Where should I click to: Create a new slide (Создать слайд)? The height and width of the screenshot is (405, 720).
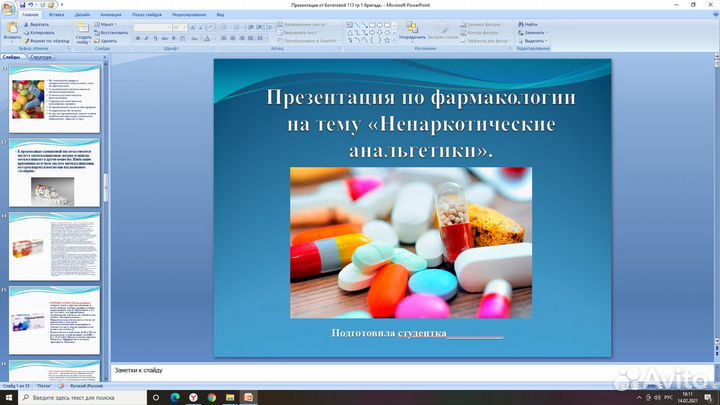(83, 32)
